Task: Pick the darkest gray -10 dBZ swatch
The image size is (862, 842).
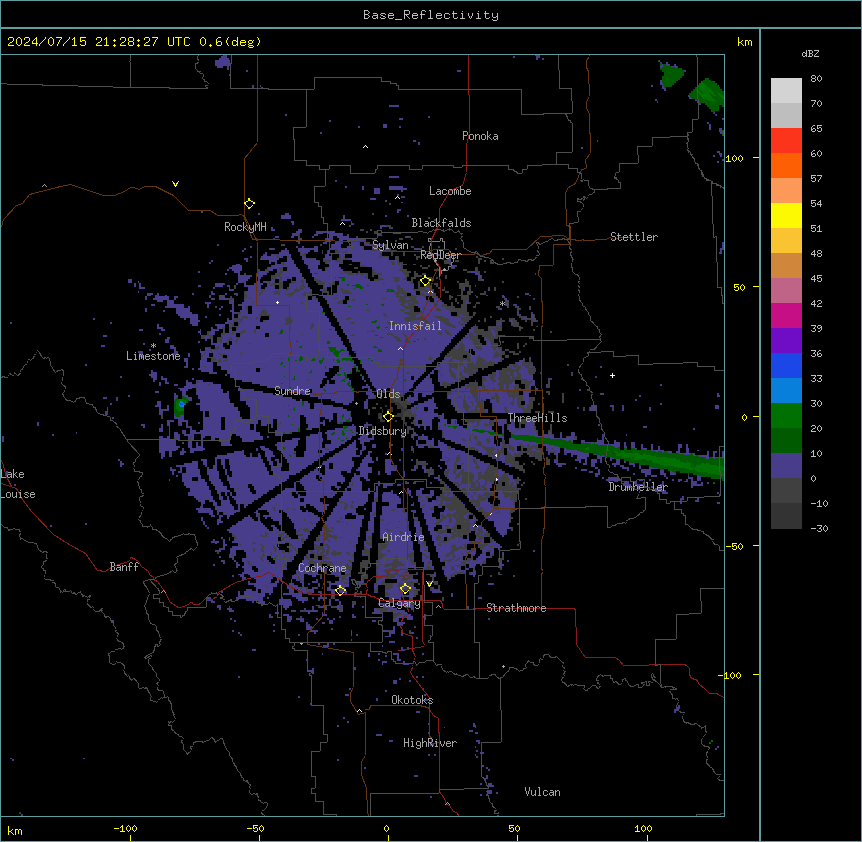Action: 786,516
